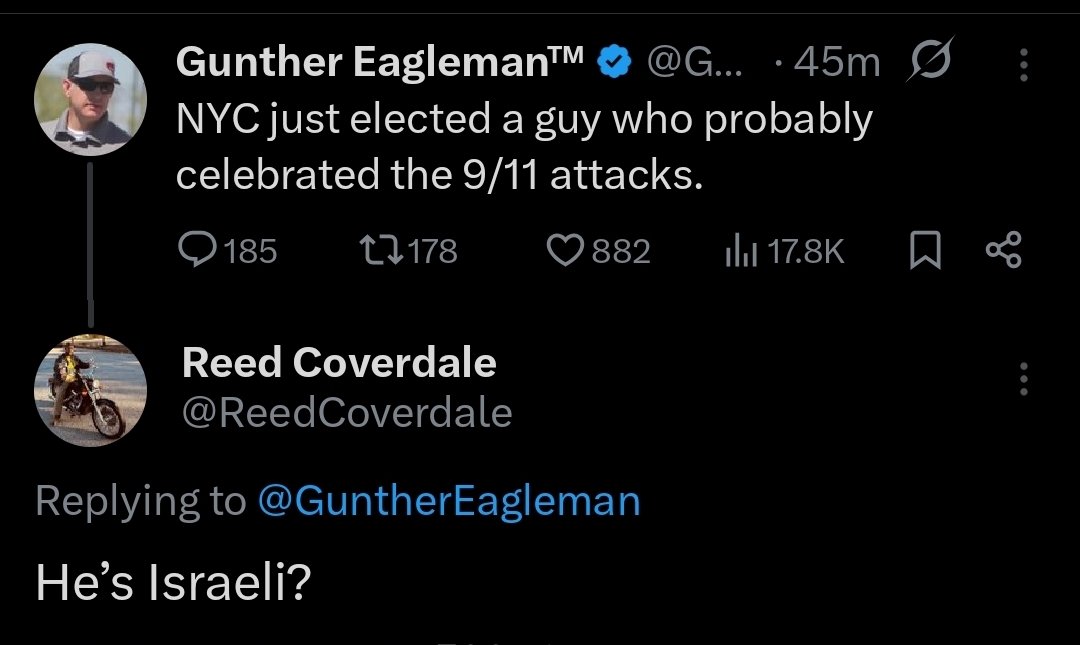Screen dimensions: 1080x645
Task: Open more options menu for Reed Coverdale's reply
Action: 1024,379
